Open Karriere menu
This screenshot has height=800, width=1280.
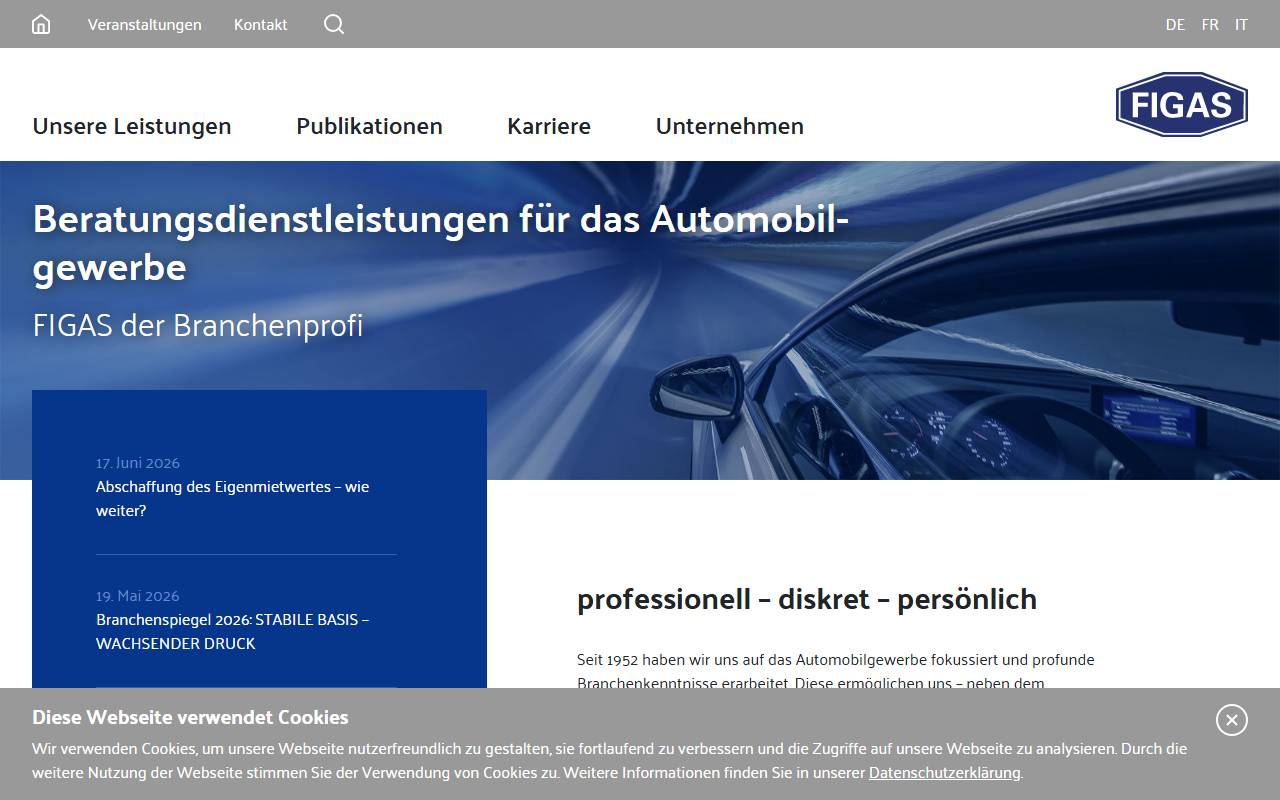coord(549,126)
